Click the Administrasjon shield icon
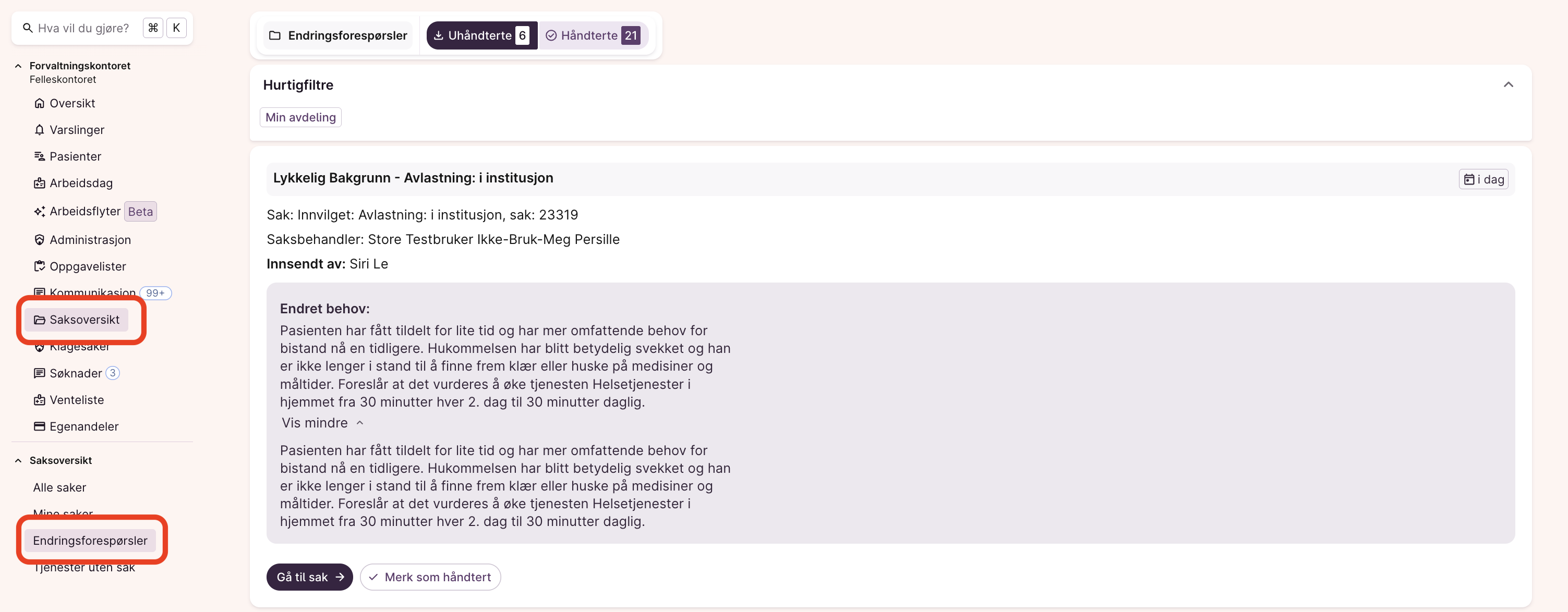The width and height of the screenshot is (1568, 612). [39, 240]
